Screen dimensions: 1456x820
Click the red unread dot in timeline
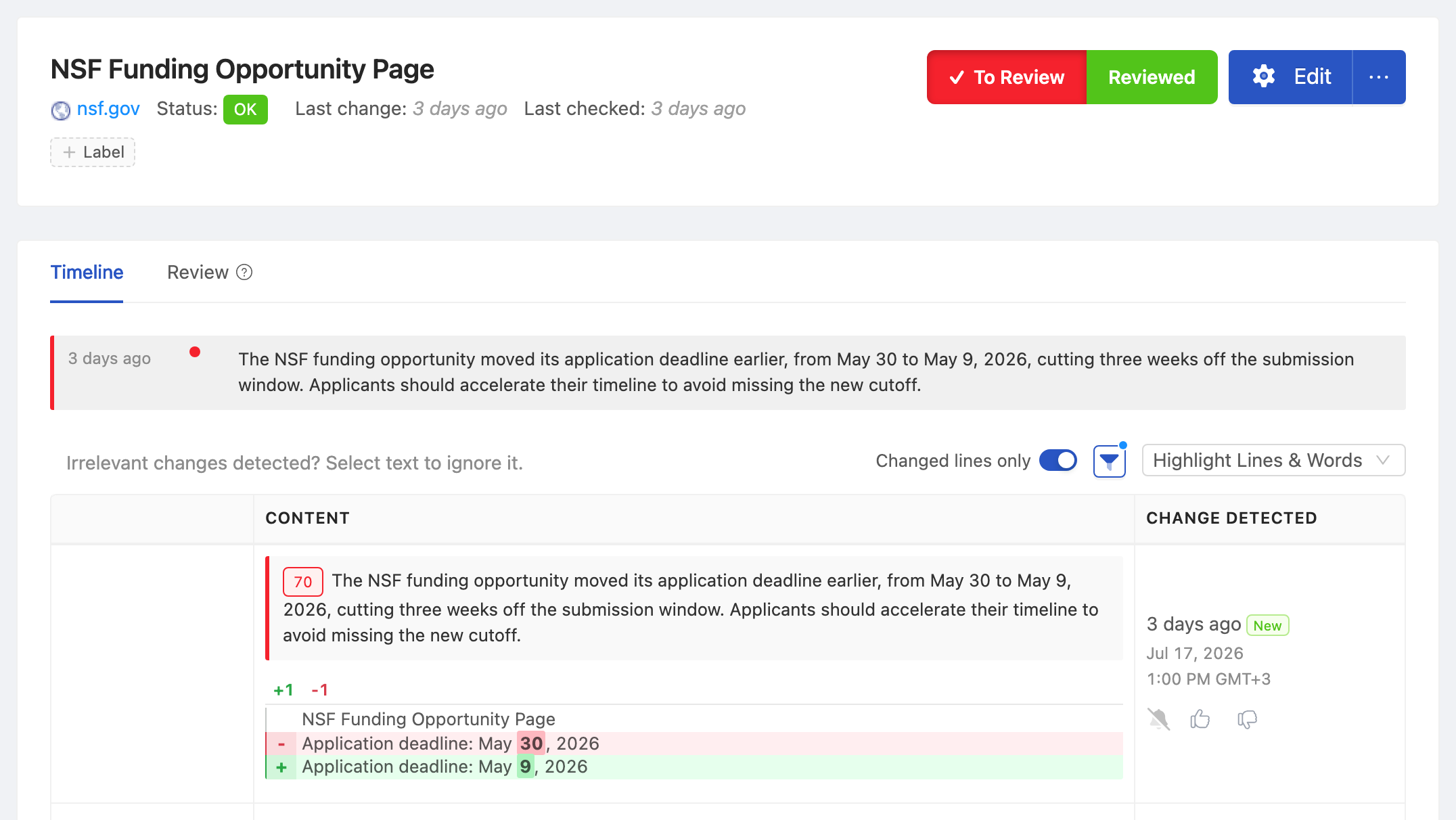coord(195,352)
